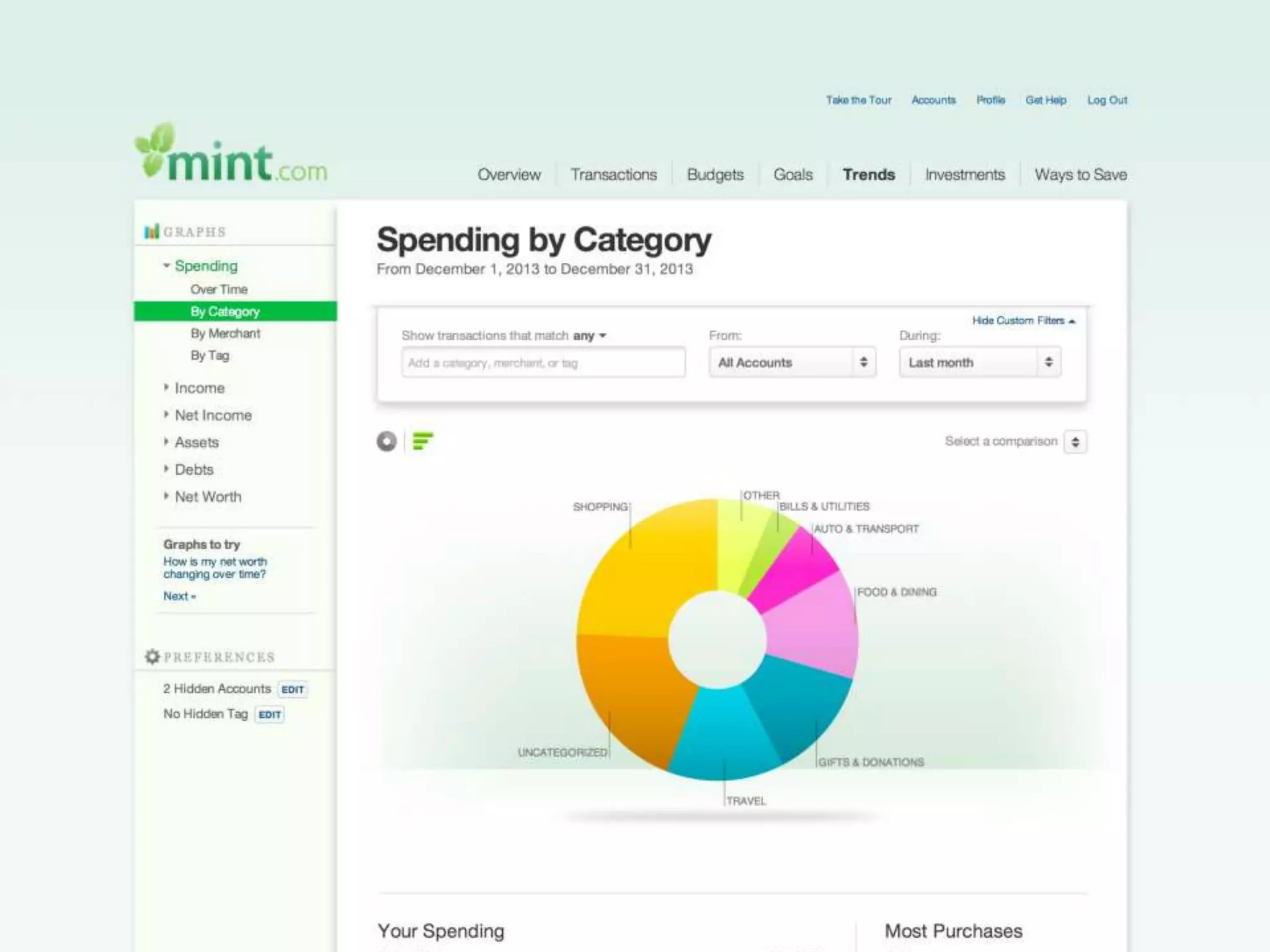Switch to donut chart view icon
This screenshot has width=1270, height=952.
[386, 441]
